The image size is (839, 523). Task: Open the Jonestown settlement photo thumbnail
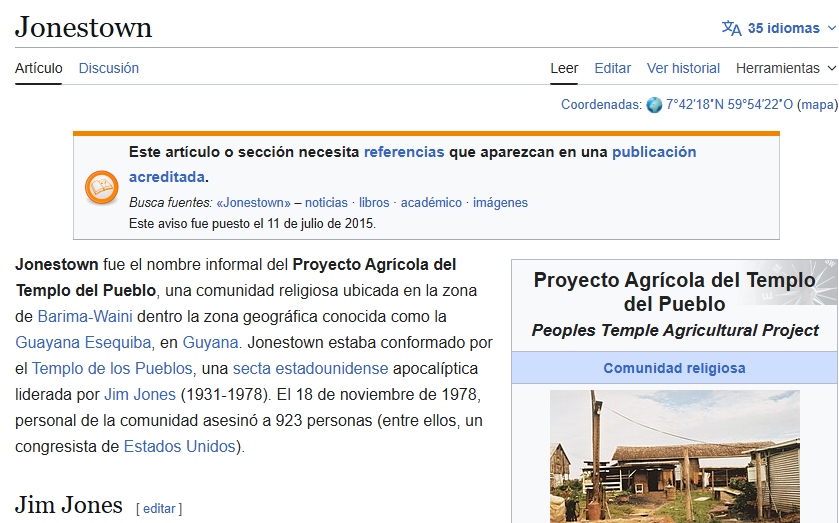675,456
